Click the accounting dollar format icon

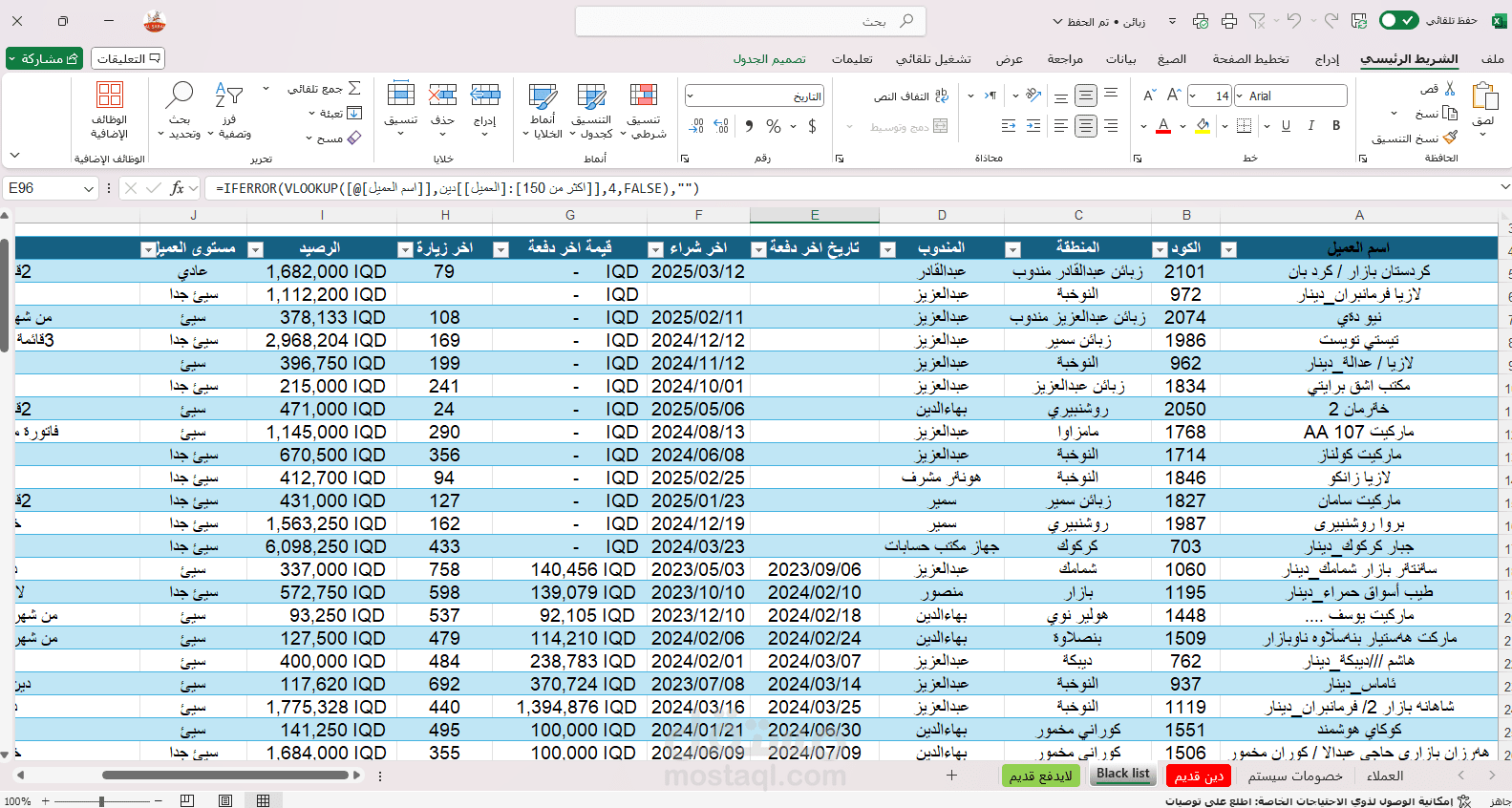click(x=812, y=125)
